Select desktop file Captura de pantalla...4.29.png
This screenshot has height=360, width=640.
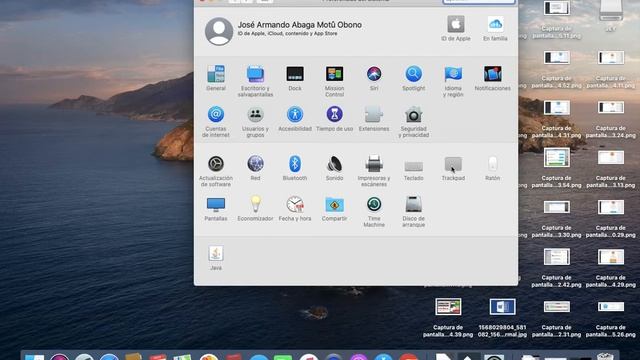pyautogui.click(x=611, y=257)
